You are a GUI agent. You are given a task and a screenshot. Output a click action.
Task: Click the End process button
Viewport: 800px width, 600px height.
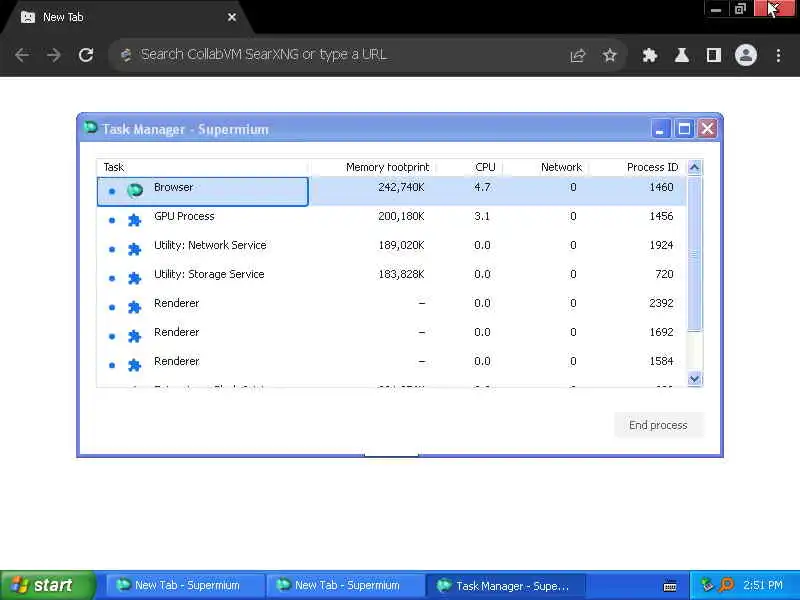pyautogui.click(x=658, y=425)
